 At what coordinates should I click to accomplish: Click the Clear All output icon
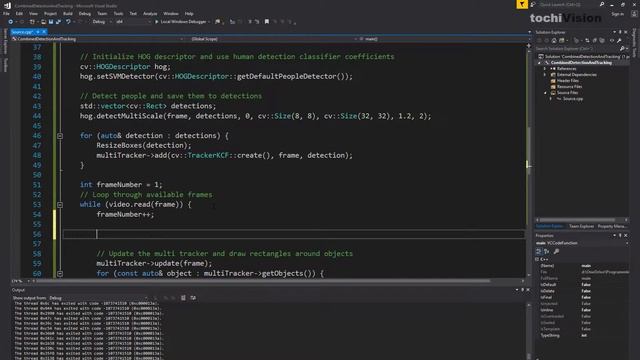point(183,298)
